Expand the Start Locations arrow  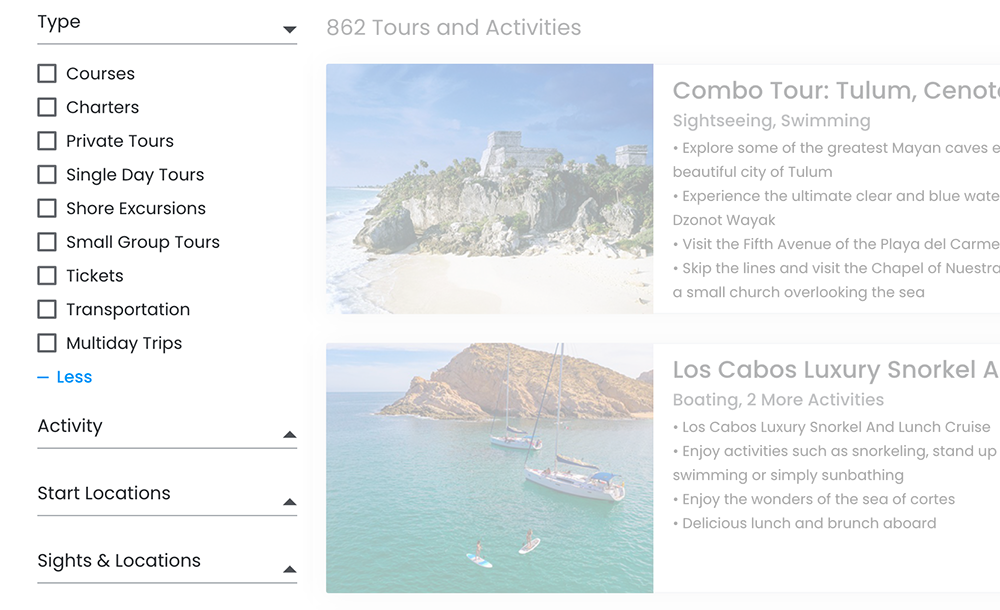[x=289, y=502]
